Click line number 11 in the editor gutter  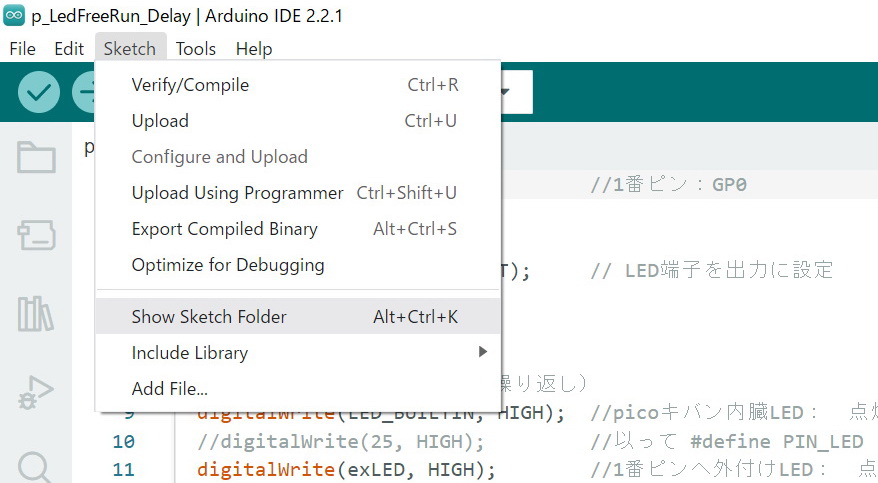tap(124, 469)
